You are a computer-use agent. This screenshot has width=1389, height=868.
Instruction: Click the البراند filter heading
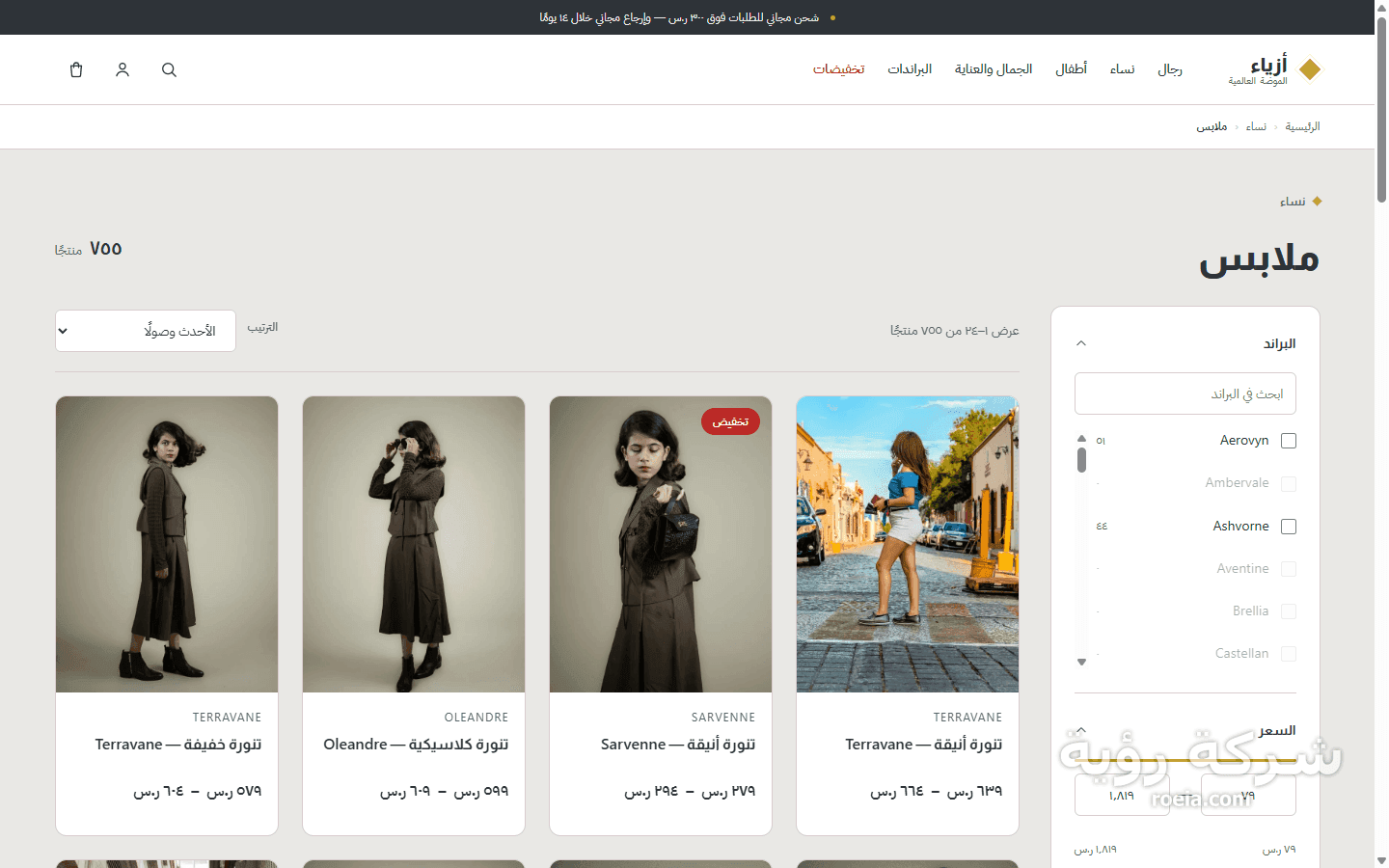(1280, 343)
